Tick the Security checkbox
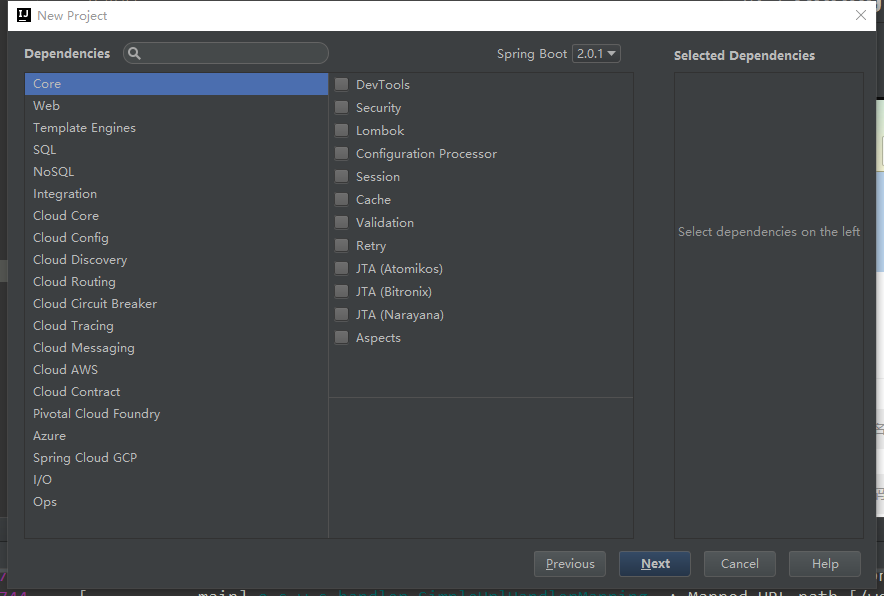 point(342,108)
